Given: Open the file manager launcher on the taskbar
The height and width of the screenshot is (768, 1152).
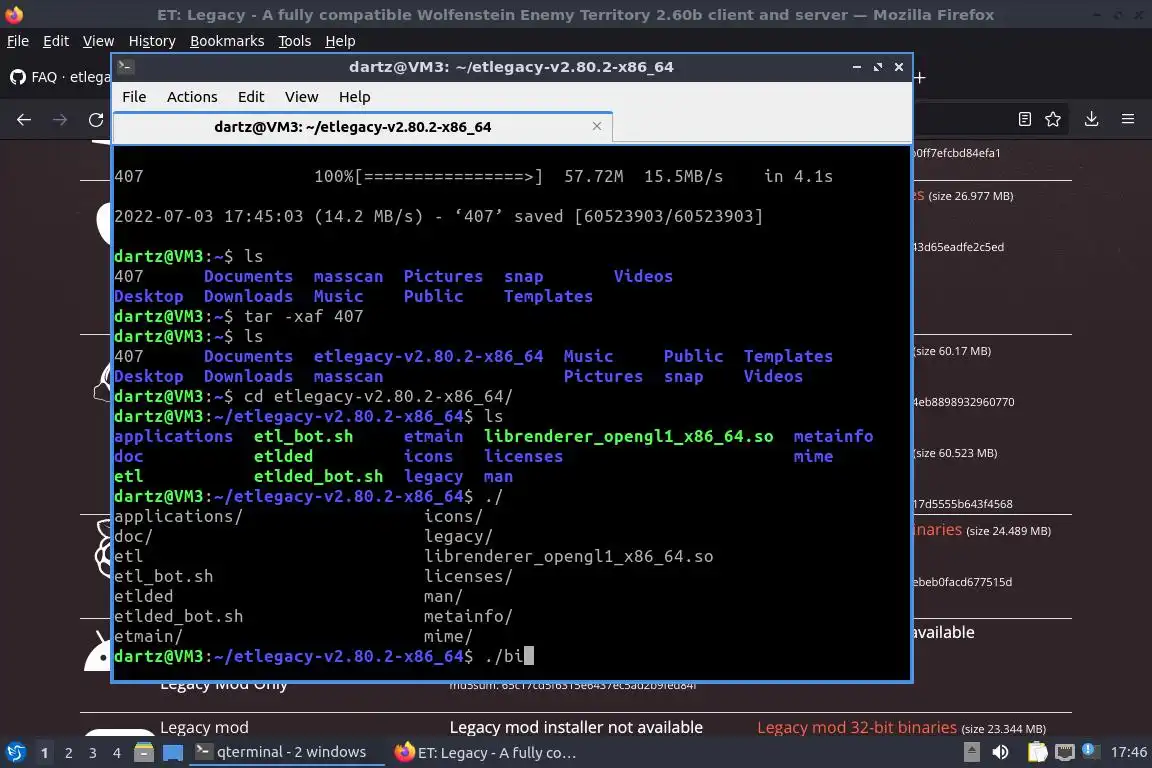Looking at the screenshot, I should click(x=144, y=752).
